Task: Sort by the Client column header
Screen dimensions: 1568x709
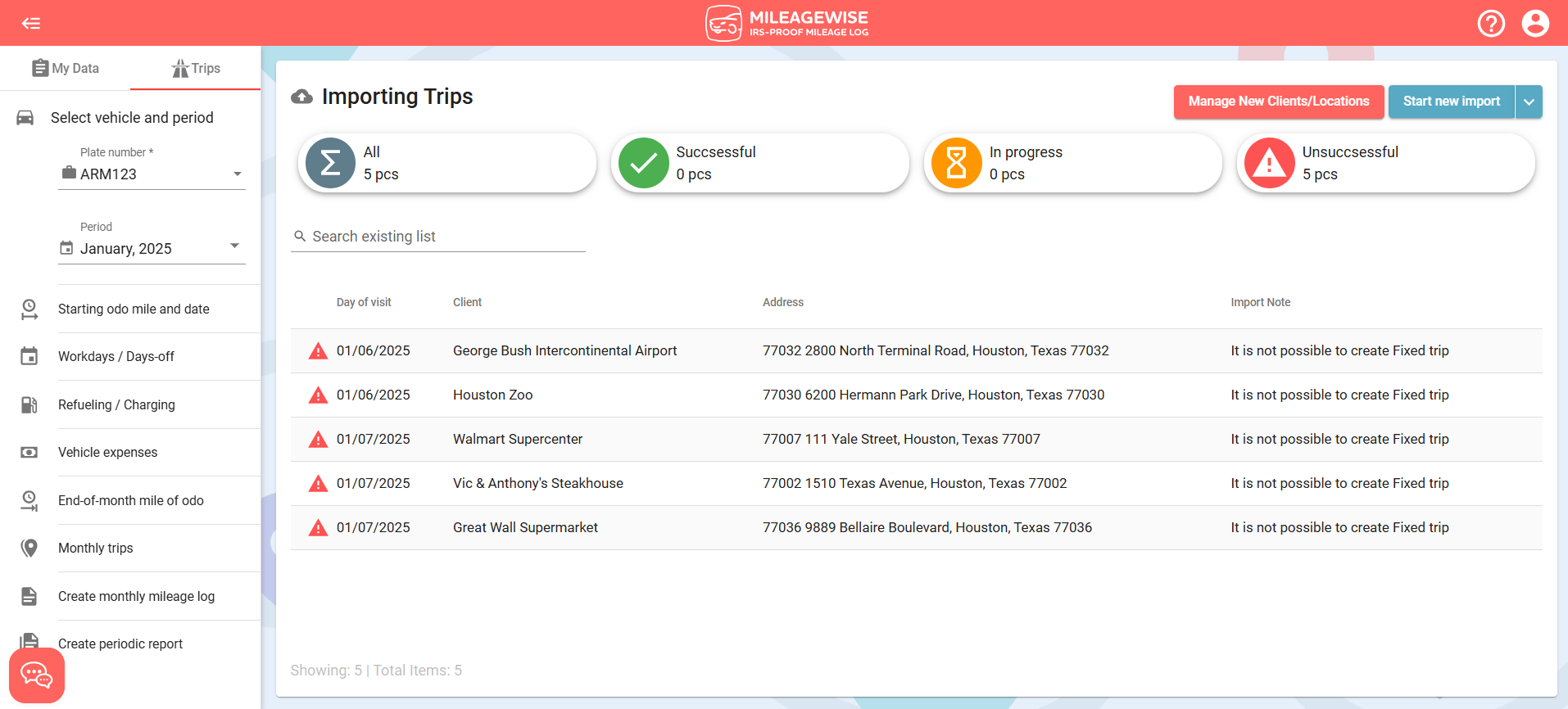Action: coord(467,302)
